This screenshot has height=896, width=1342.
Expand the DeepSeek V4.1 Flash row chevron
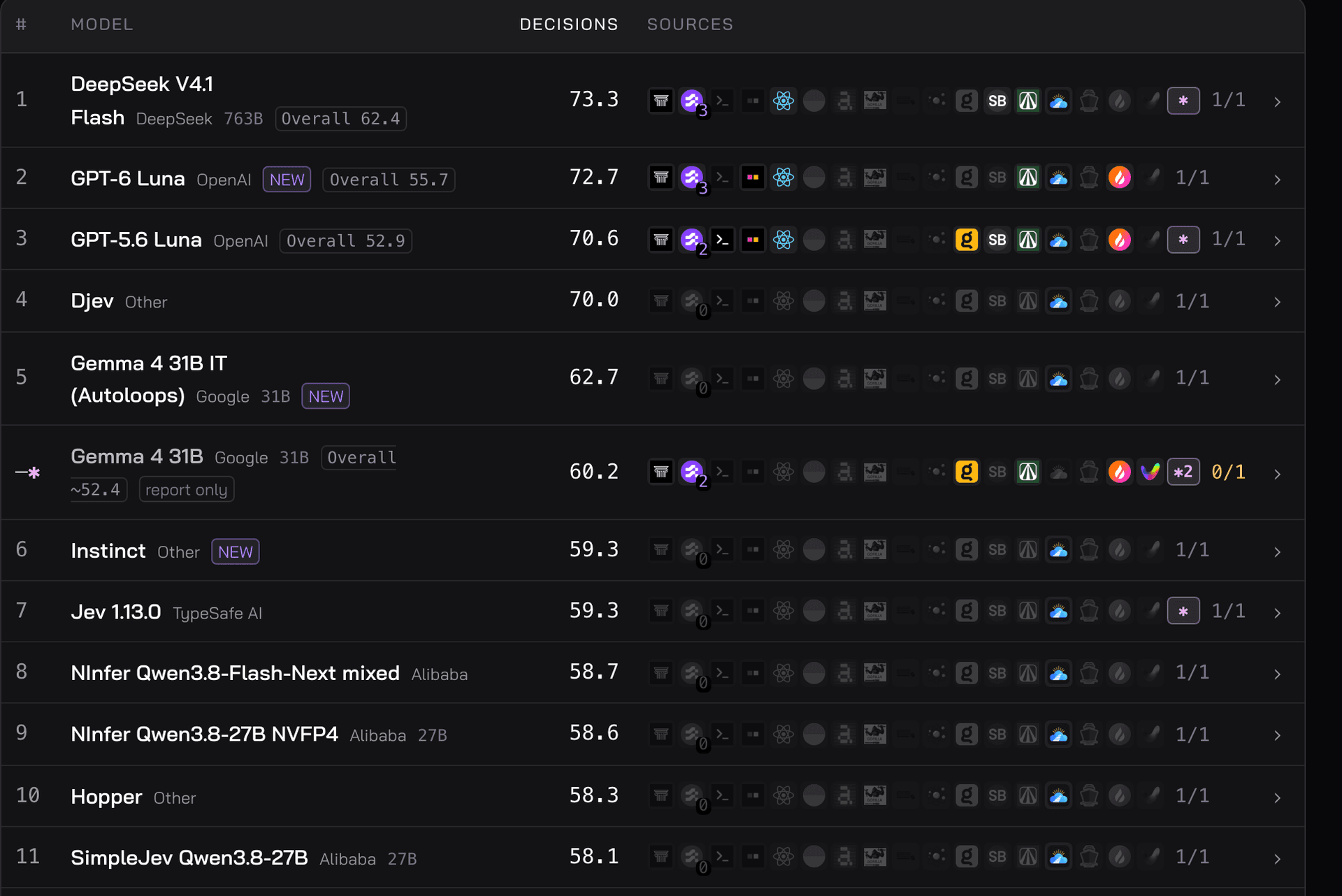coord(1277,102)
